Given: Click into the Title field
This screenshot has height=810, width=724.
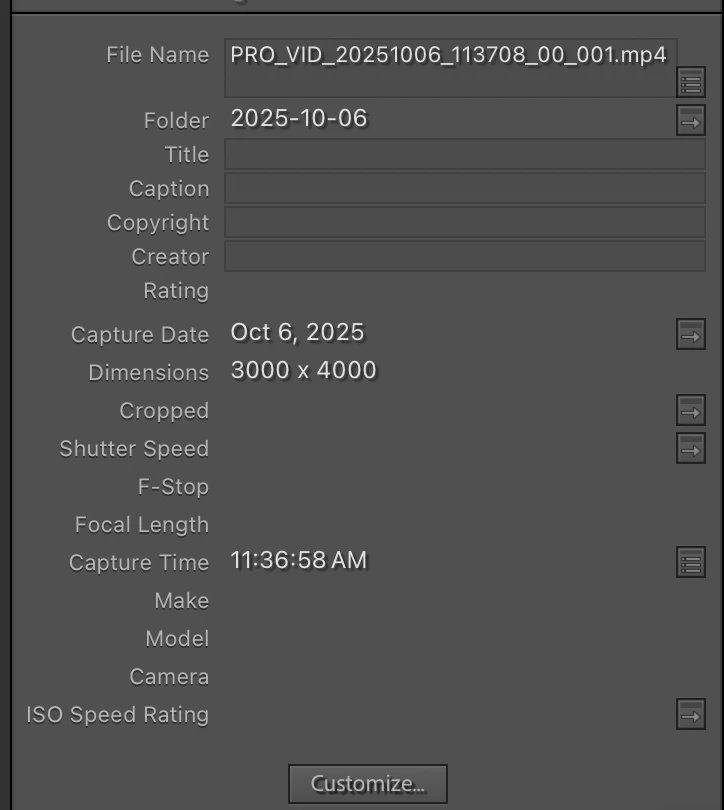Looking at the screenshot, I should tap(465, 154).
